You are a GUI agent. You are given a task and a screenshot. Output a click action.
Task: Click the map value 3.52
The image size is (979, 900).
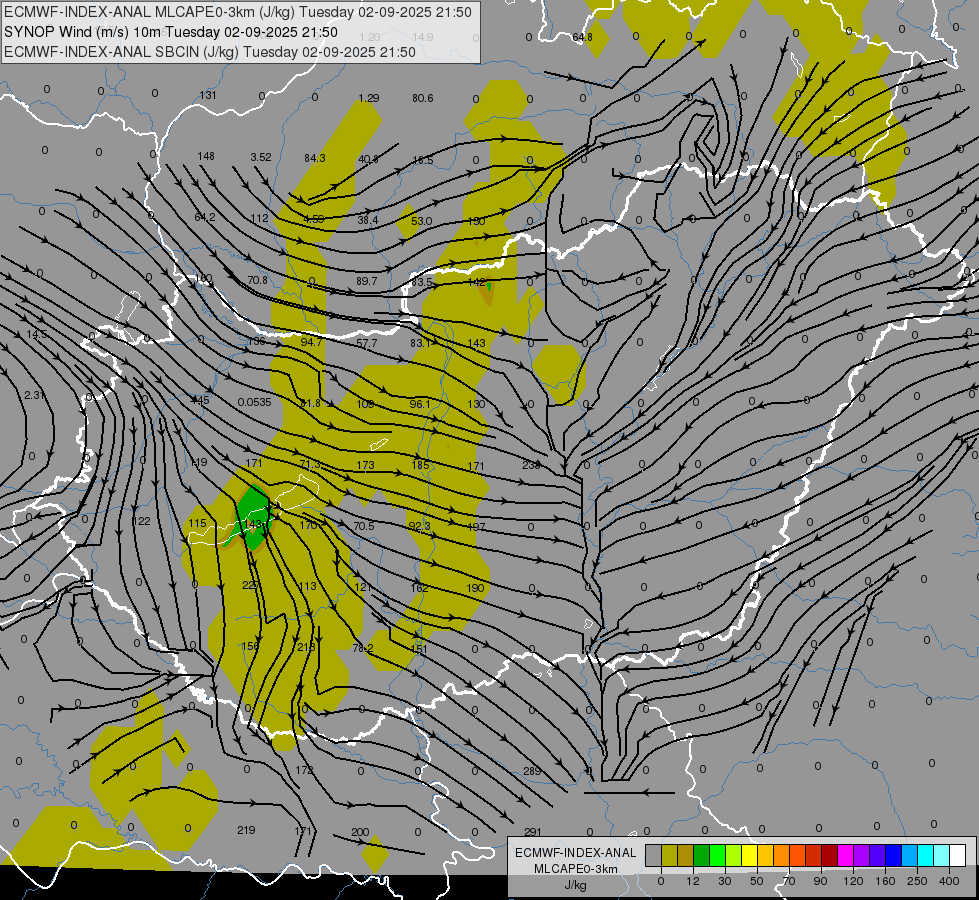[261, 157]
